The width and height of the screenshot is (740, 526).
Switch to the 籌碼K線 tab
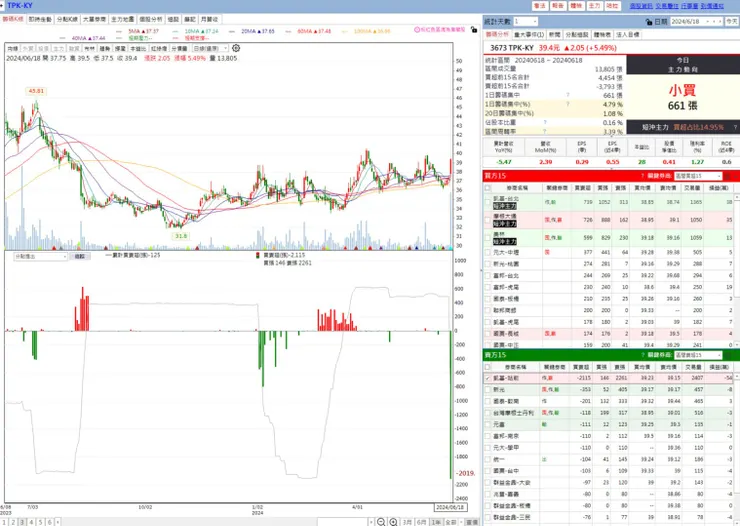[x=13, y=19]
